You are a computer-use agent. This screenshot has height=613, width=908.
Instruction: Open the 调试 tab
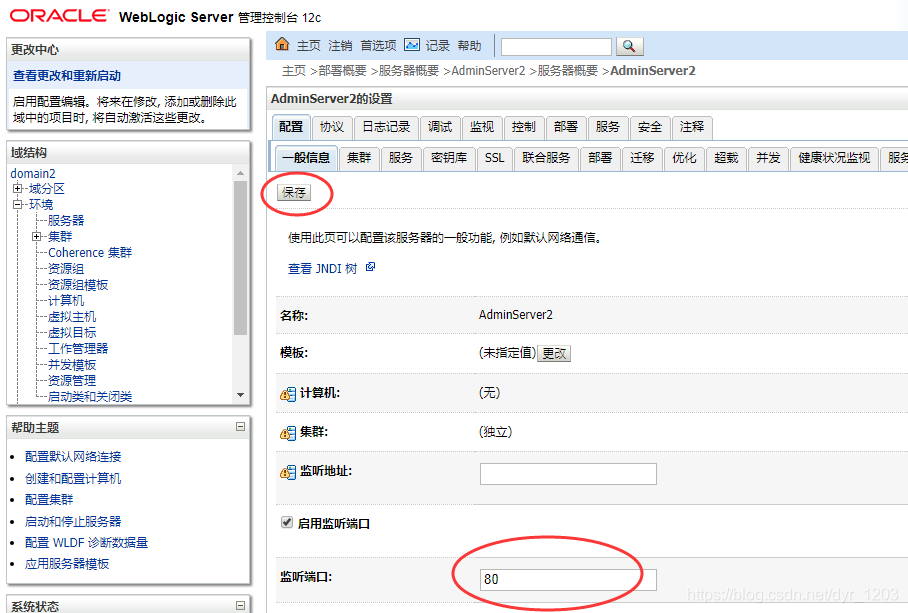[x=440, y=127]
